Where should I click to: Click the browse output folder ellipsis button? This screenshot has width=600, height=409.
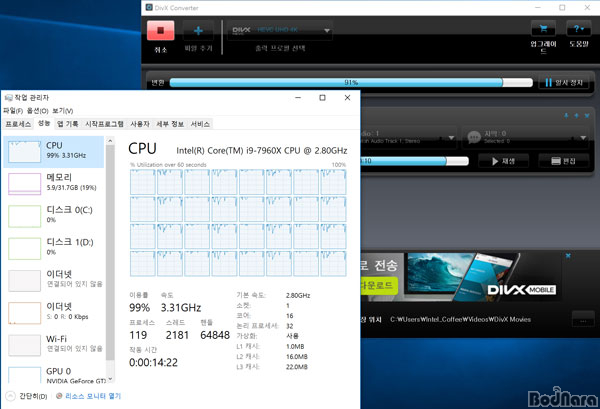coord(583,319)
